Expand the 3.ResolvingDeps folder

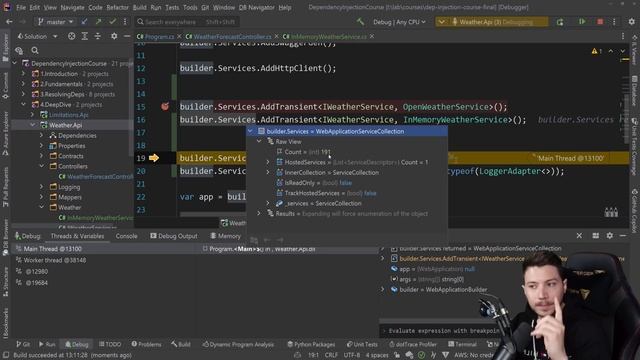[x=23, y=94]
